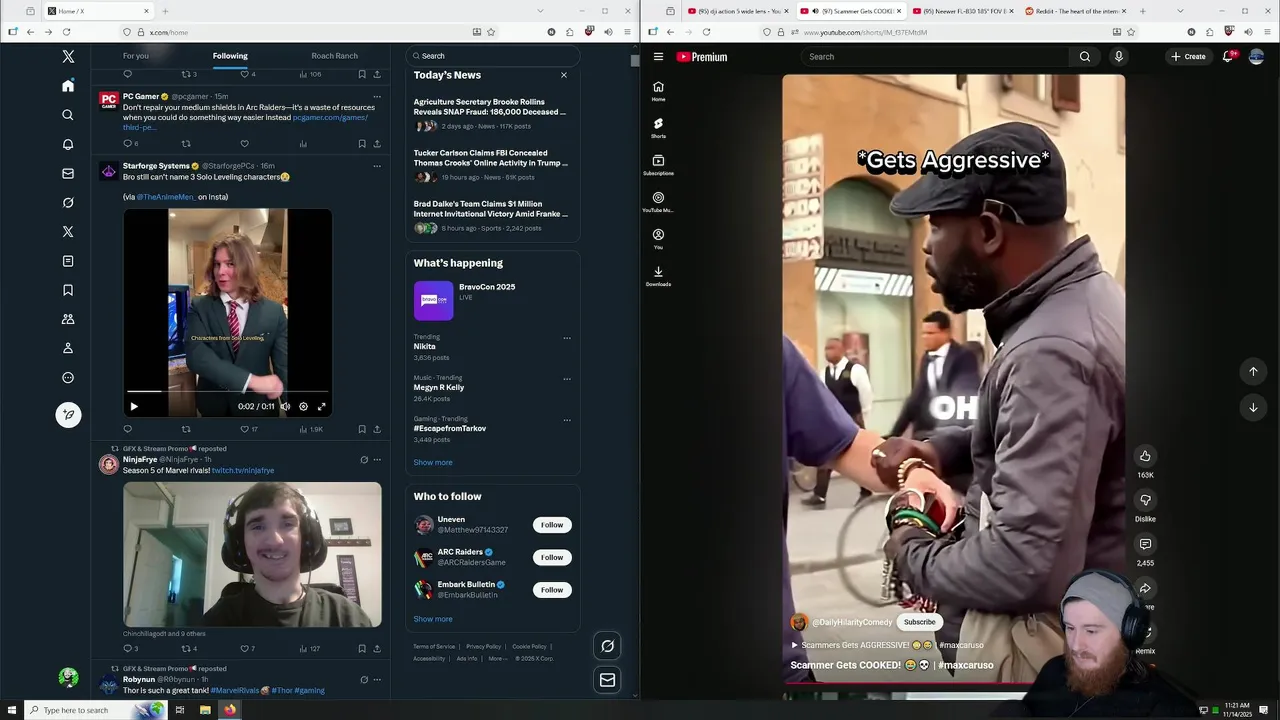Follow the Embark Bulletin account
The image size is (1280, 720).
click(x=552, y=590)
